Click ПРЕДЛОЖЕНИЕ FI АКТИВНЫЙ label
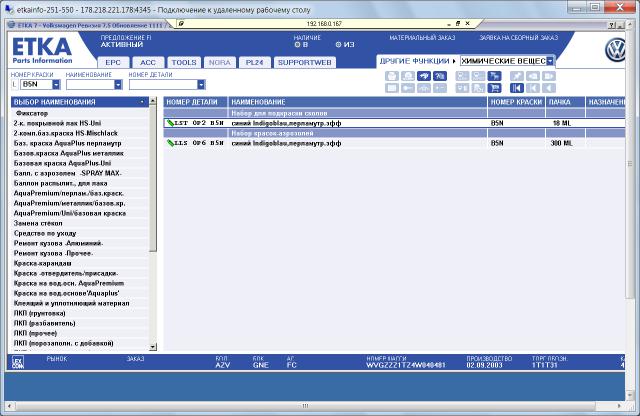This screenshot has width=640, height=416. (126, 41)
